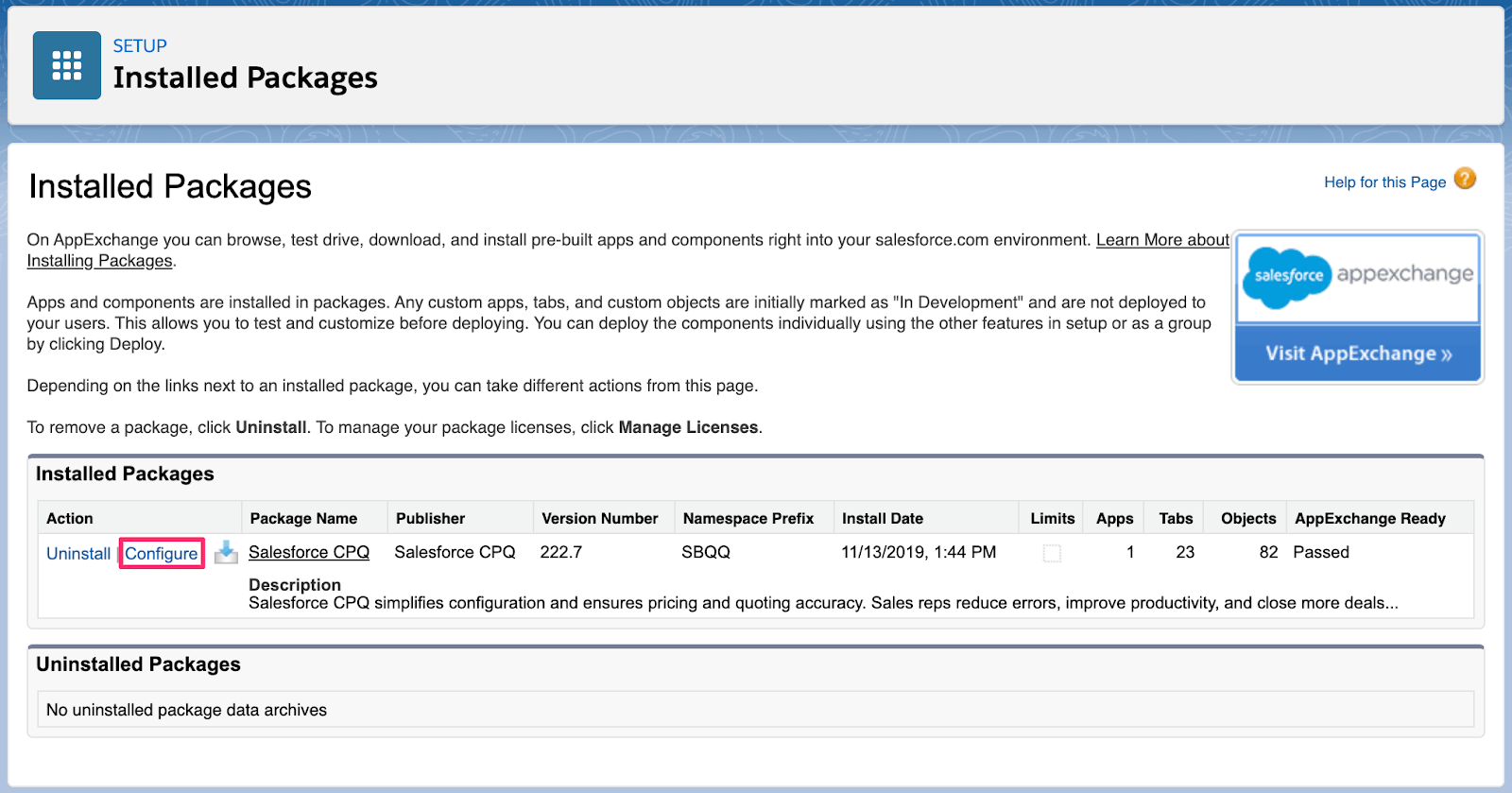Select version number 222.7

(x=561, y=552)
